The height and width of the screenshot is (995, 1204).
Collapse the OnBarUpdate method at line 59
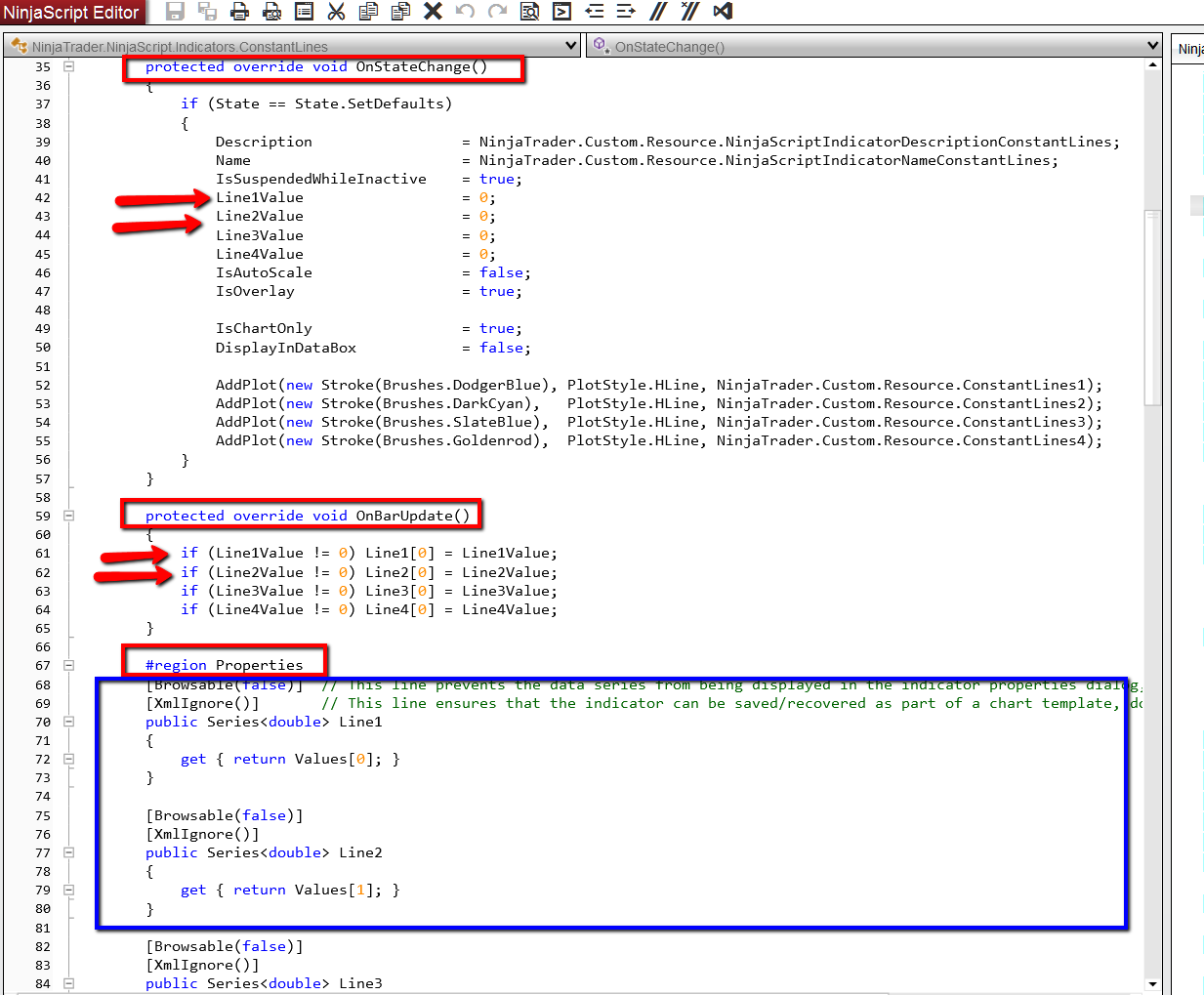coord(69,516)
